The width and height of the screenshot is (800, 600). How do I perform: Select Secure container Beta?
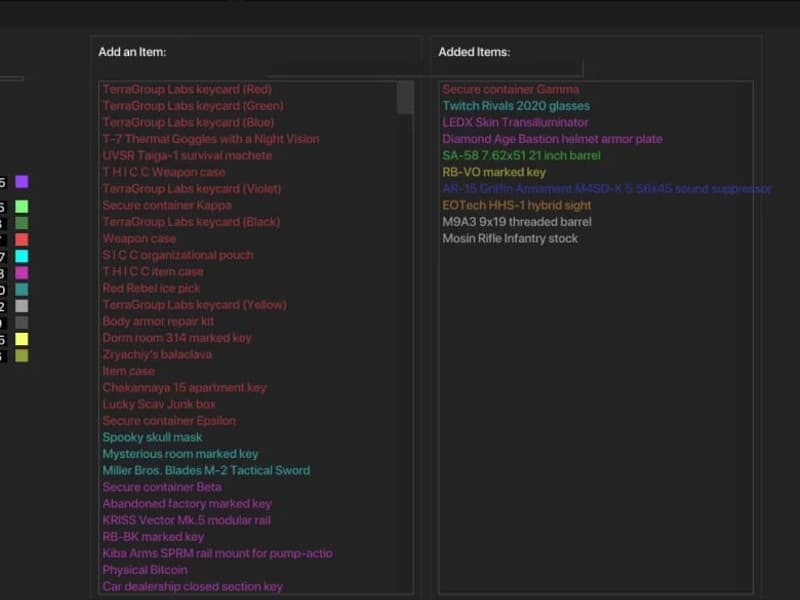point(162,487)
